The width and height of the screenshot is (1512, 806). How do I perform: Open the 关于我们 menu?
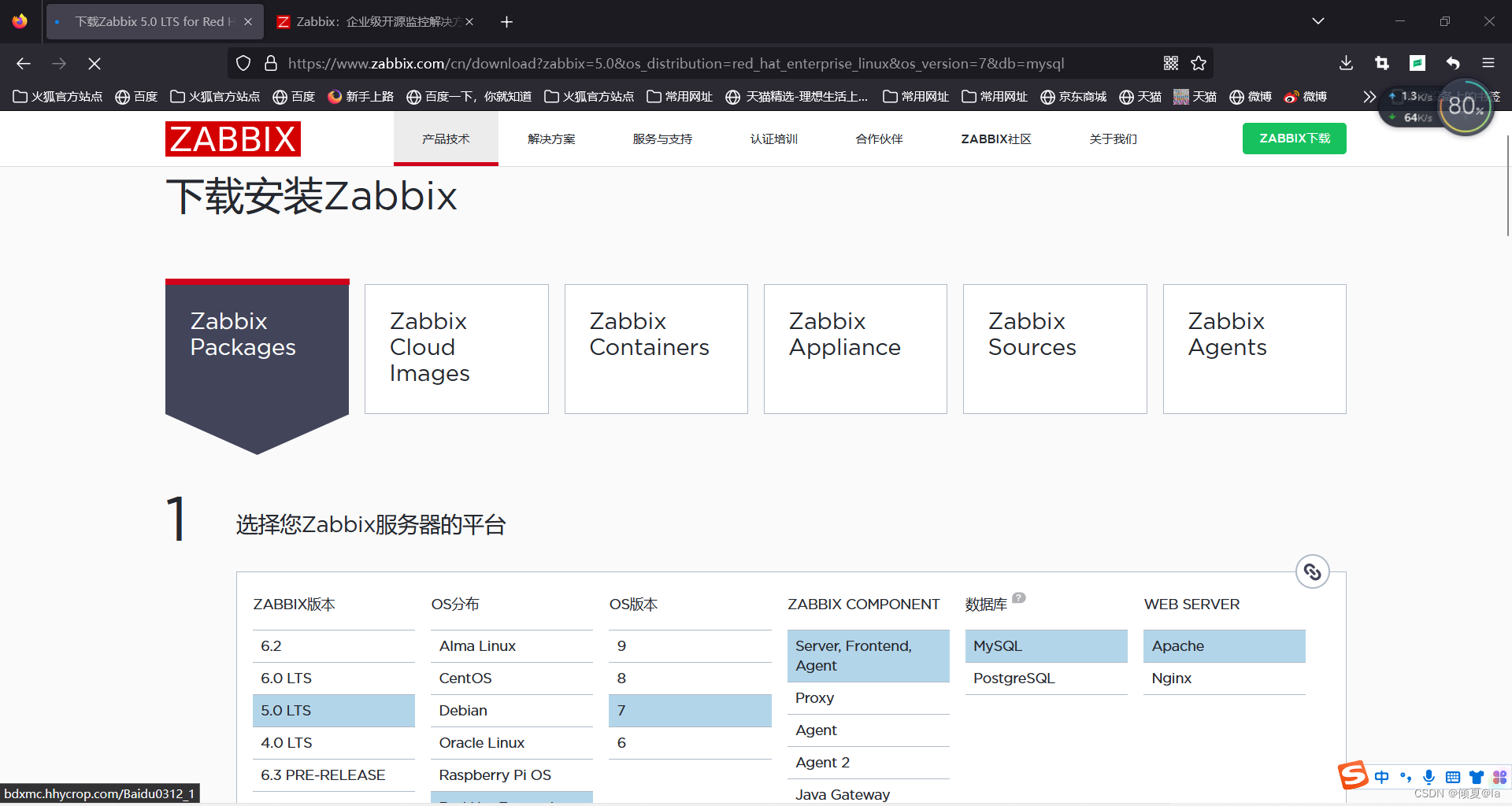pos(1113,139)
